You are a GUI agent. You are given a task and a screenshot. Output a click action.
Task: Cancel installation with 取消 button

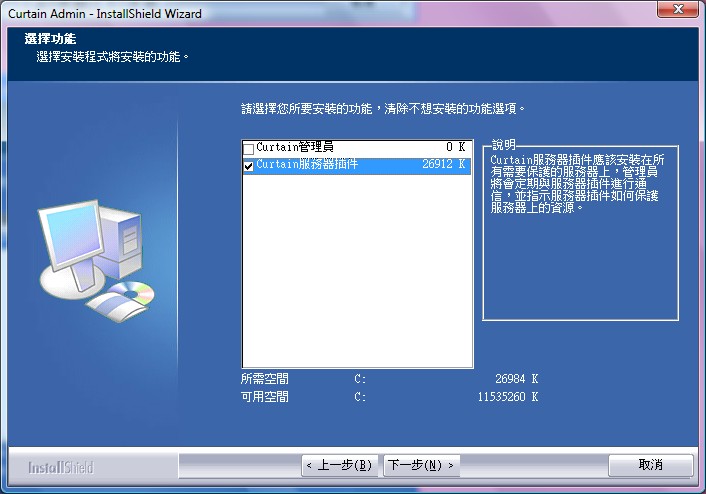click(651, 465)
